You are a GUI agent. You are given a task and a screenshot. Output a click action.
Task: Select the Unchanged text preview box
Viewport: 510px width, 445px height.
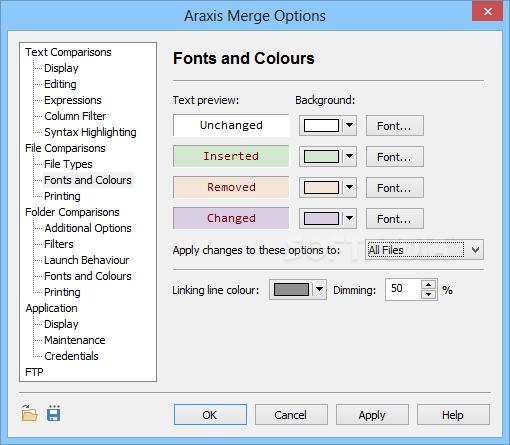click(231, 125)
